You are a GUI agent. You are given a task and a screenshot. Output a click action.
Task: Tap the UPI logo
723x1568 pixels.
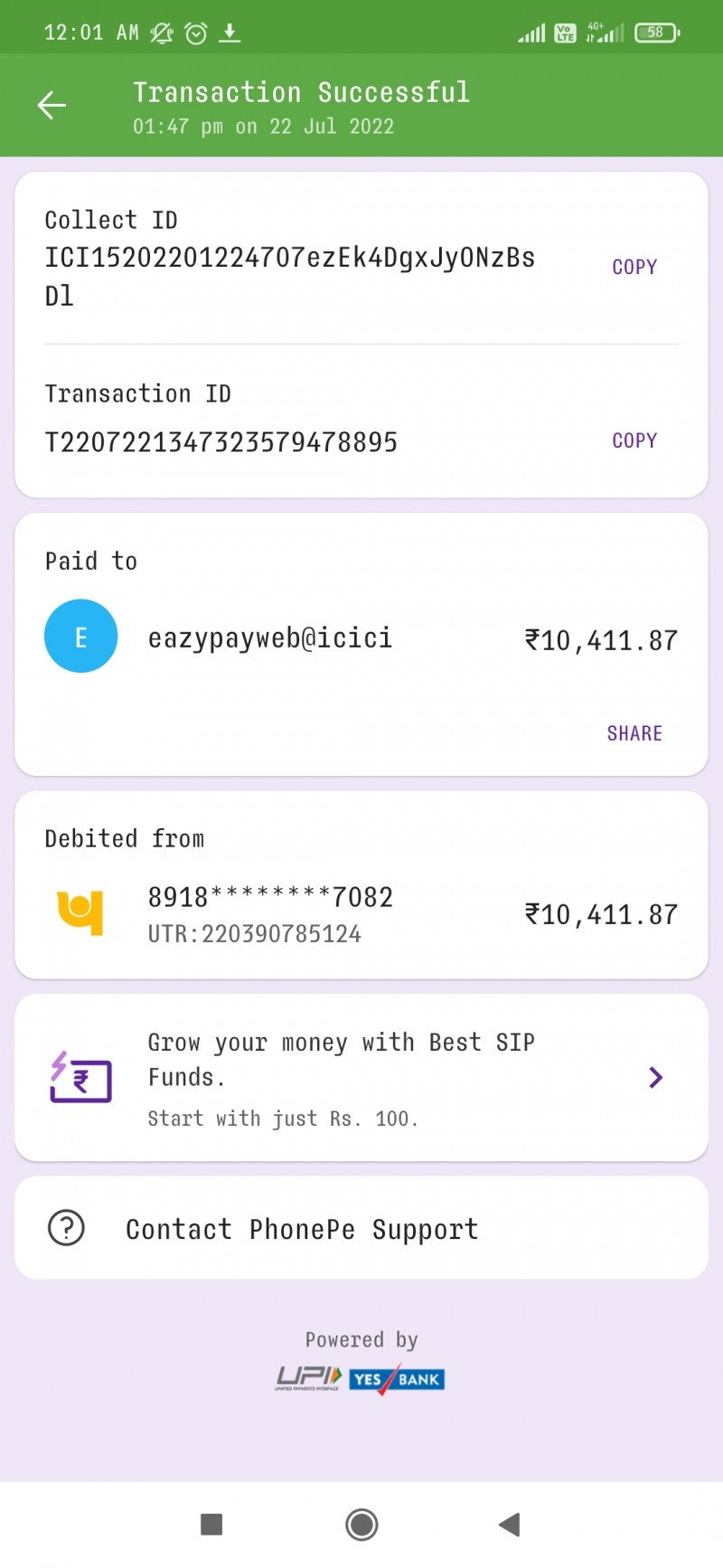[308, 1378]
